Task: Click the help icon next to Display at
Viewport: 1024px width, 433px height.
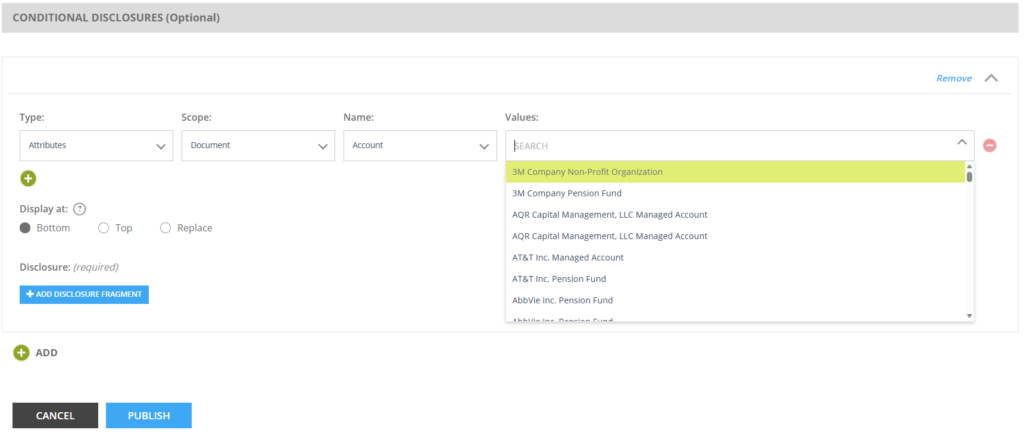Action: click(x=80, y=209)
